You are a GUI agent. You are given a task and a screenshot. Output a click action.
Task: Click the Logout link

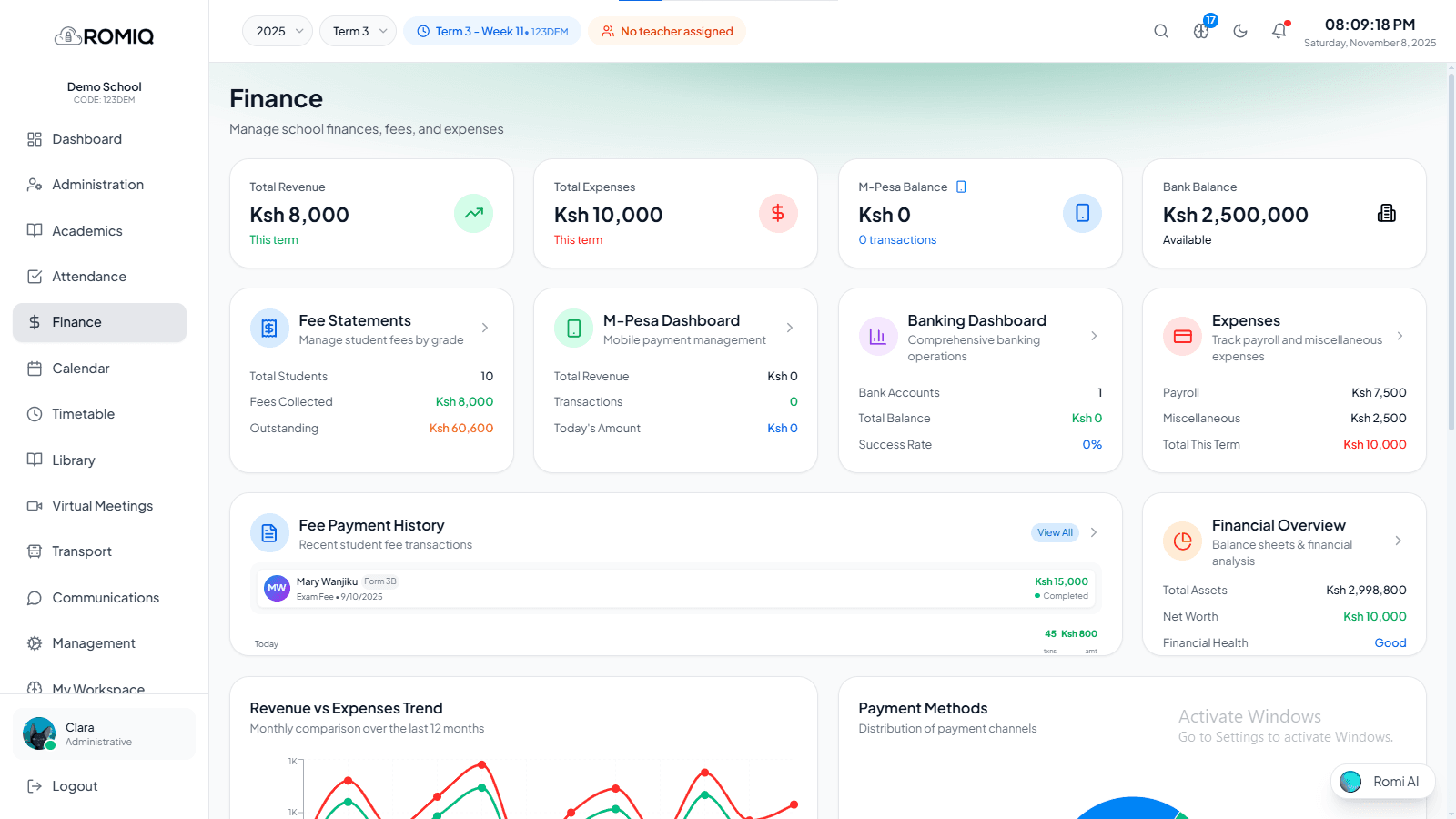[75, 786]
